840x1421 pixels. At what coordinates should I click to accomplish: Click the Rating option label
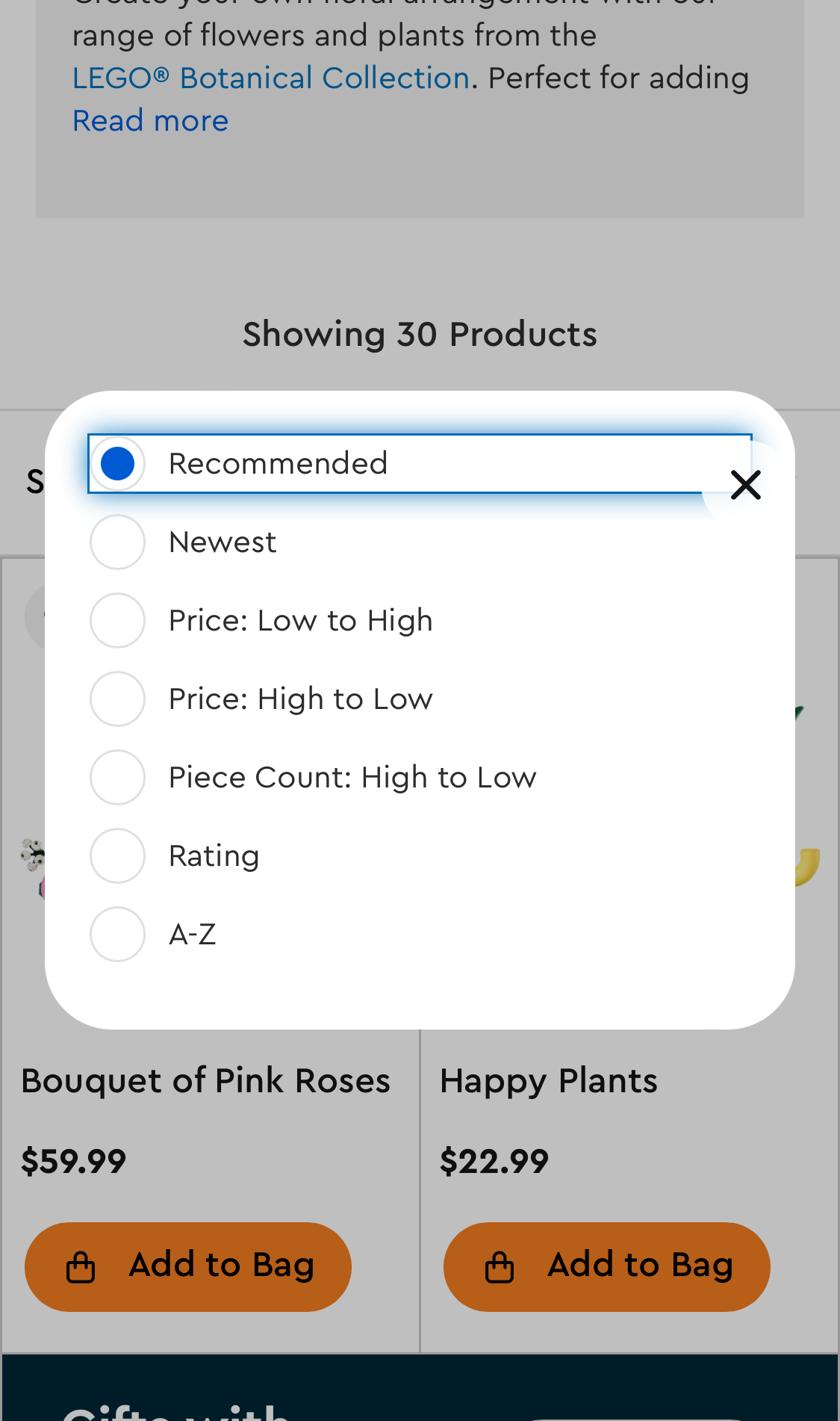pyautogui.click(x=214, y=856)
